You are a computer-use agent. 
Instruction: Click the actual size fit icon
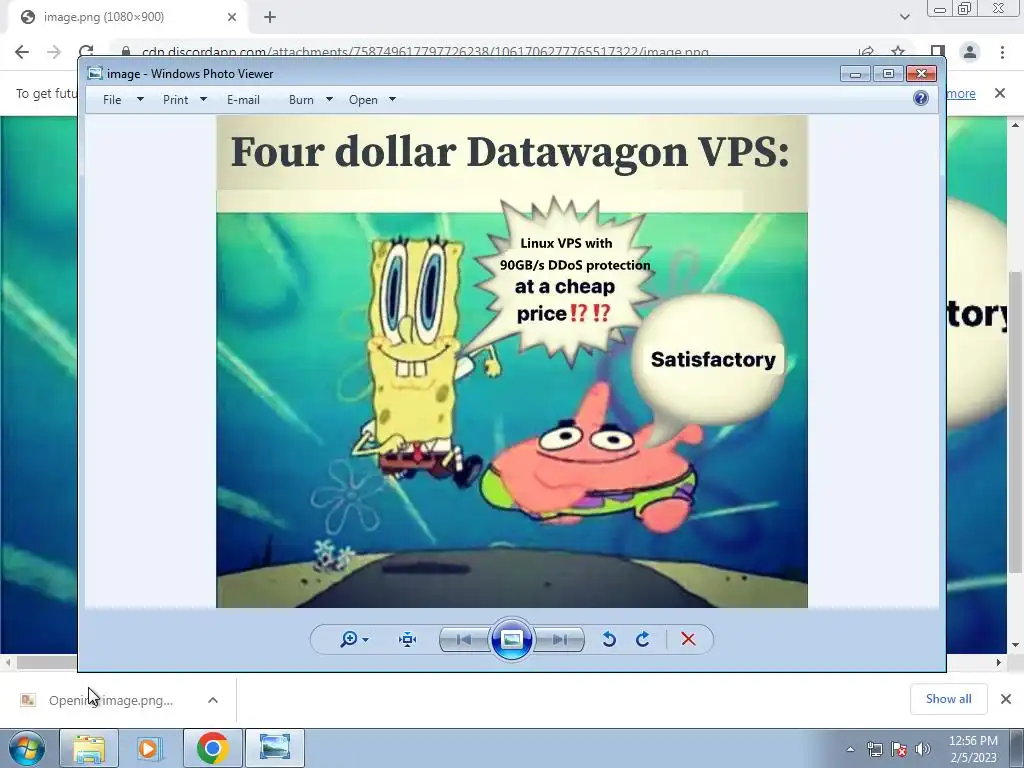(408, 639)
